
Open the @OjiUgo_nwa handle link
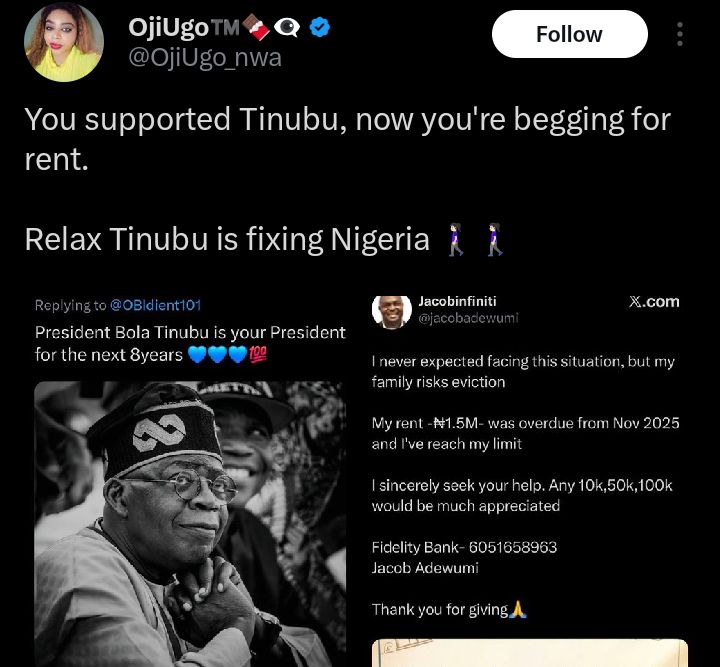(205, 58)
